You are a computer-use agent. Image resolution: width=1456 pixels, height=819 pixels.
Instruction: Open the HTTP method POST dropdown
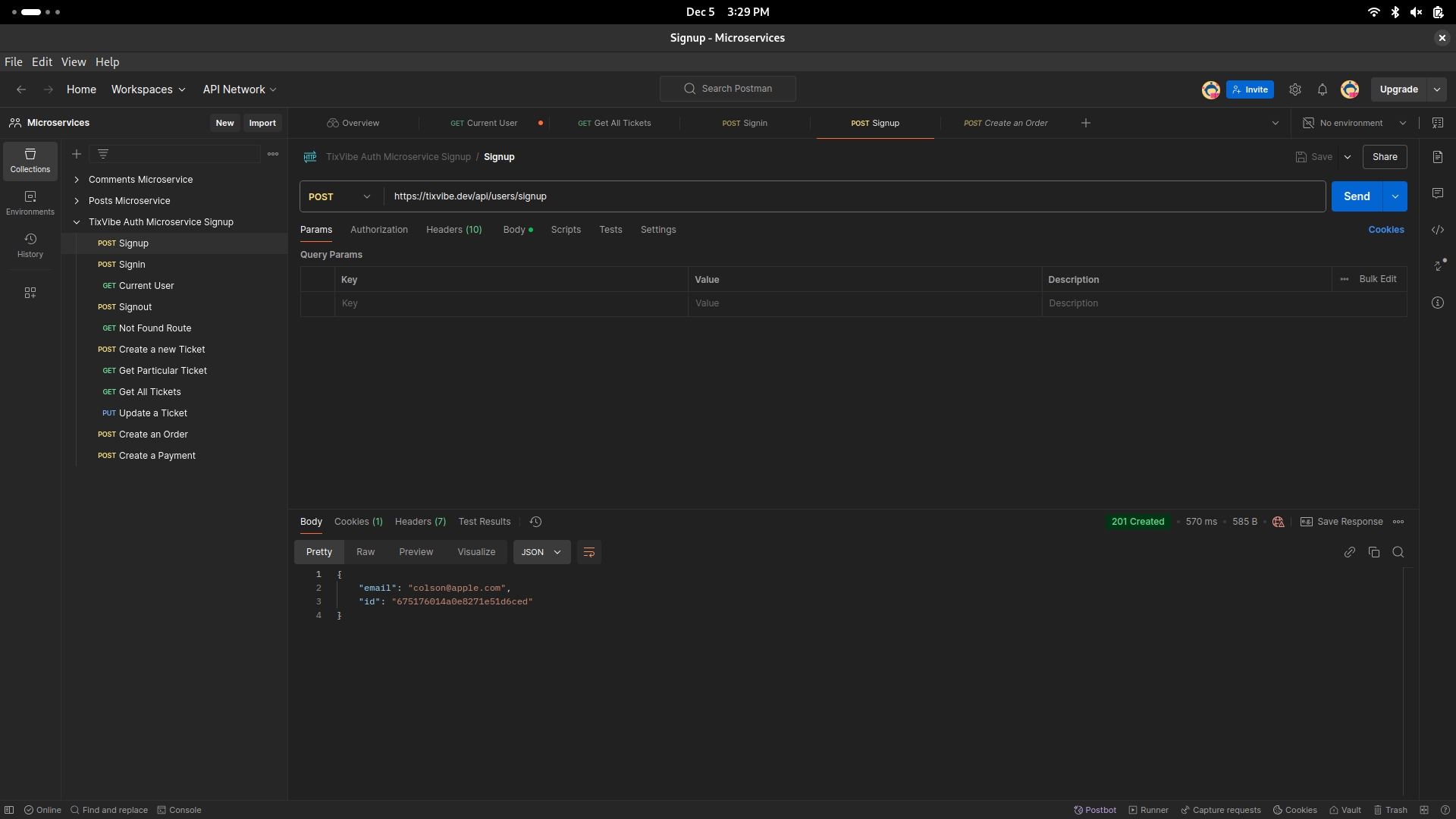point(340,196)
